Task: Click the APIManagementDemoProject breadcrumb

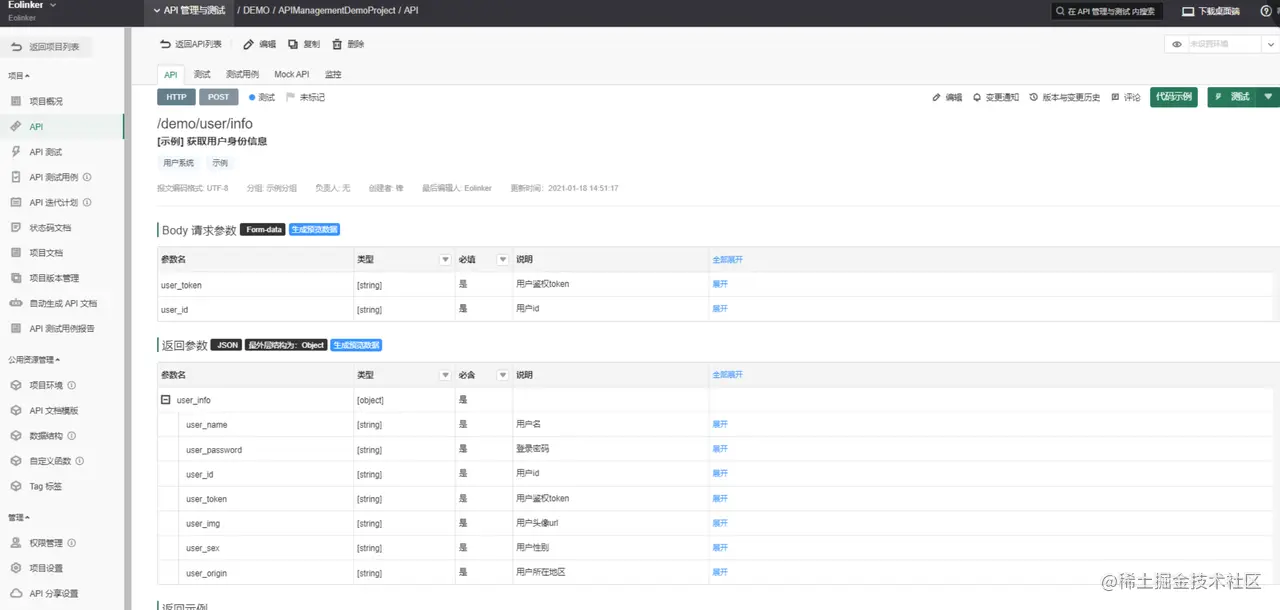Action: tap(337, 9)
